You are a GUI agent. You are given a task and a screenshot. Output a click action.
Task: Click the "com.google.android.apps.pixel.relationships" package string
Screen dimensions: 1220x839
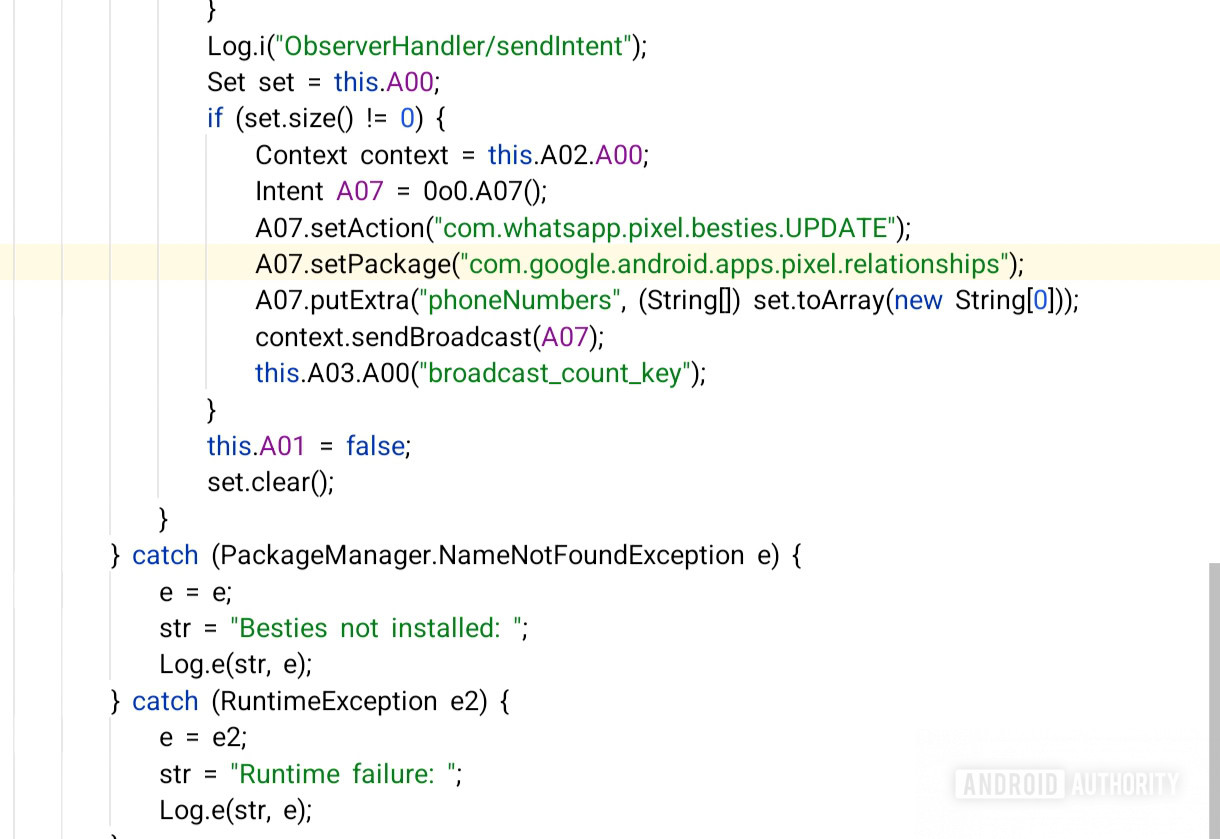click(x=734, y=264)
